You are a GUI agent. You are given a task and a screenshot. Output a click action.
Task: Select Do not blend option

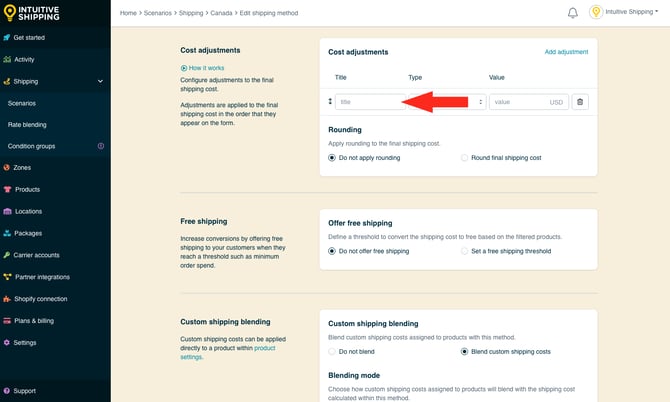332,352
